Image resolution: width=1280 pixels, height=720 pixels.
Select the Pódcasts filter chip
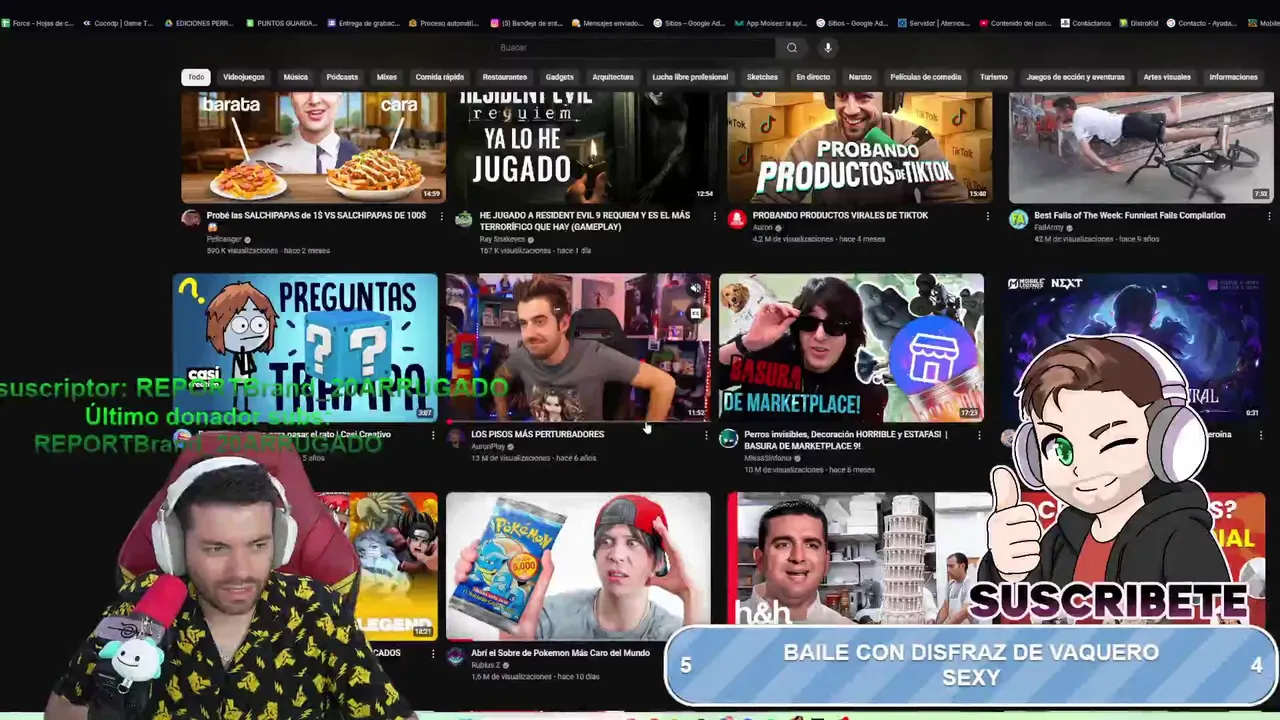(x=342, y=77)
